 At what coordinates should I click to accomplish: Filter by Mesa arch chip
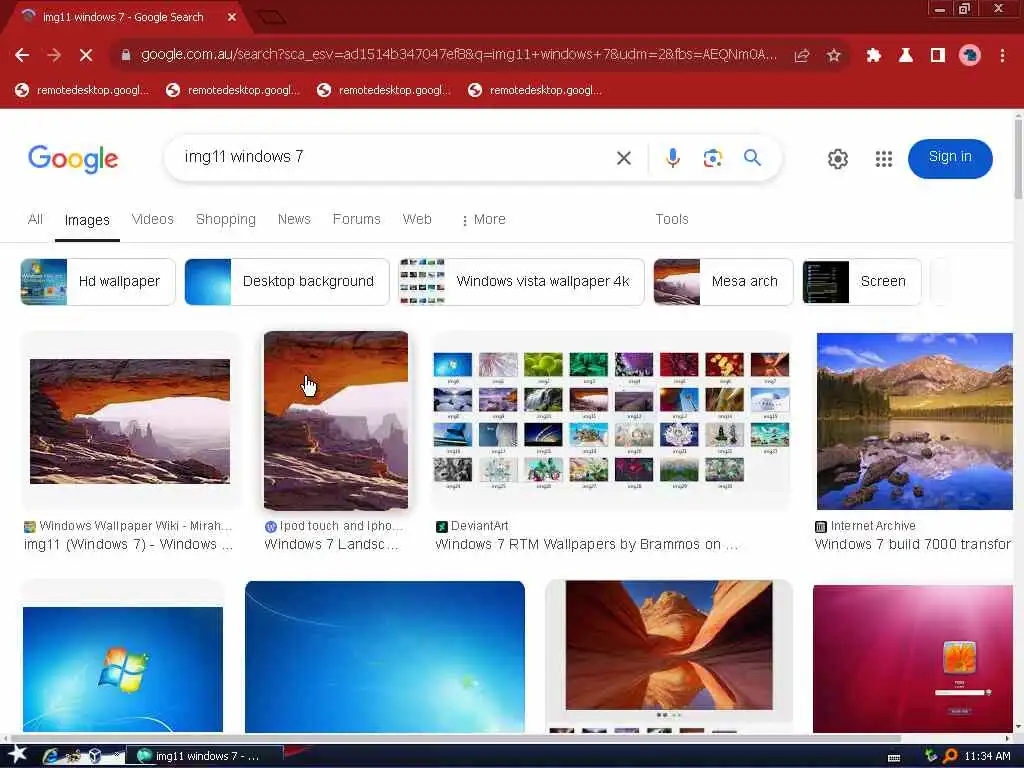tap(723, 281)
